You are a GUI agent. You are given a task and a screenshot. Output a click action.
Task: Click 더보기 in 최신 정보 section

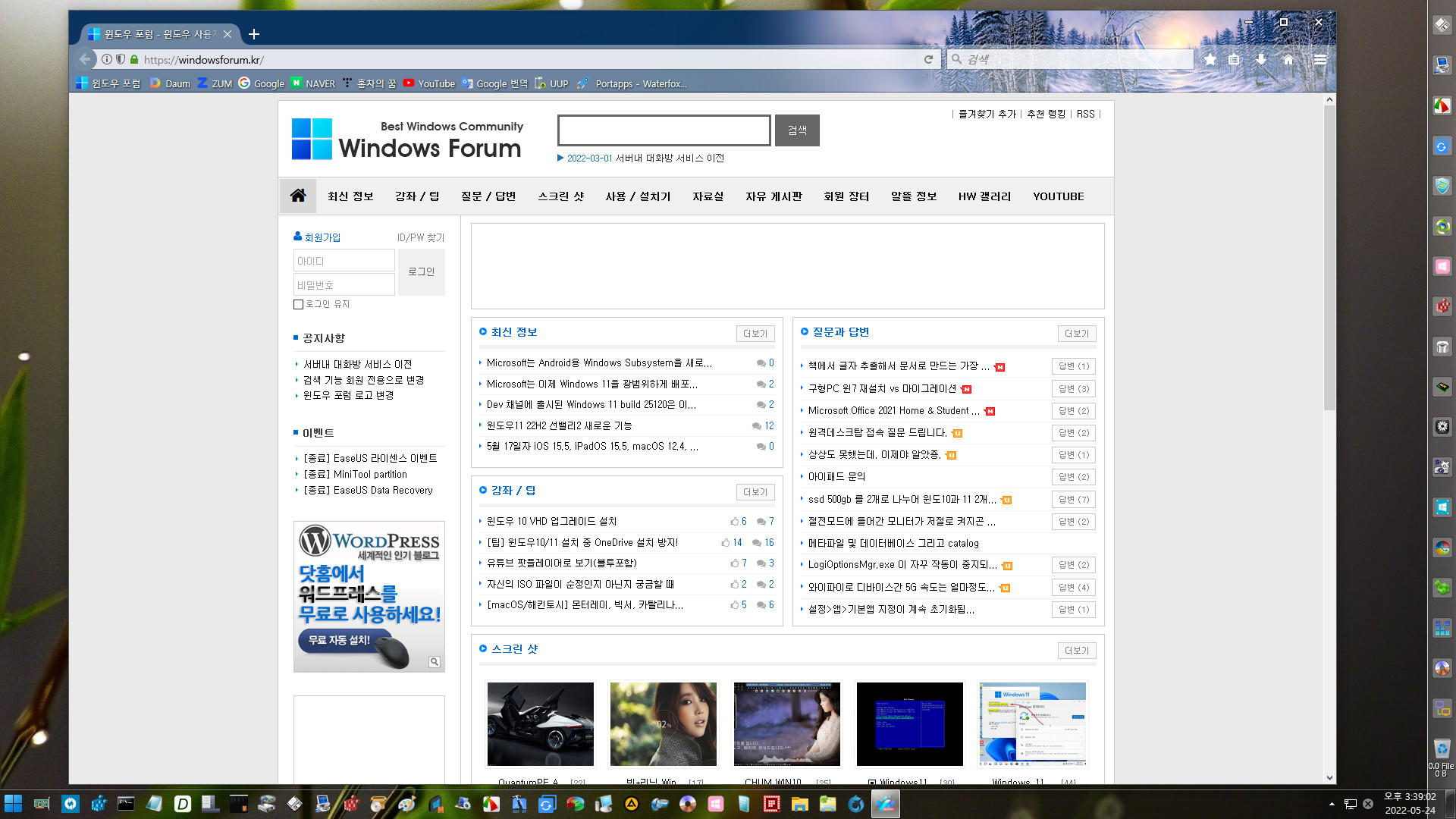point(755,334)
